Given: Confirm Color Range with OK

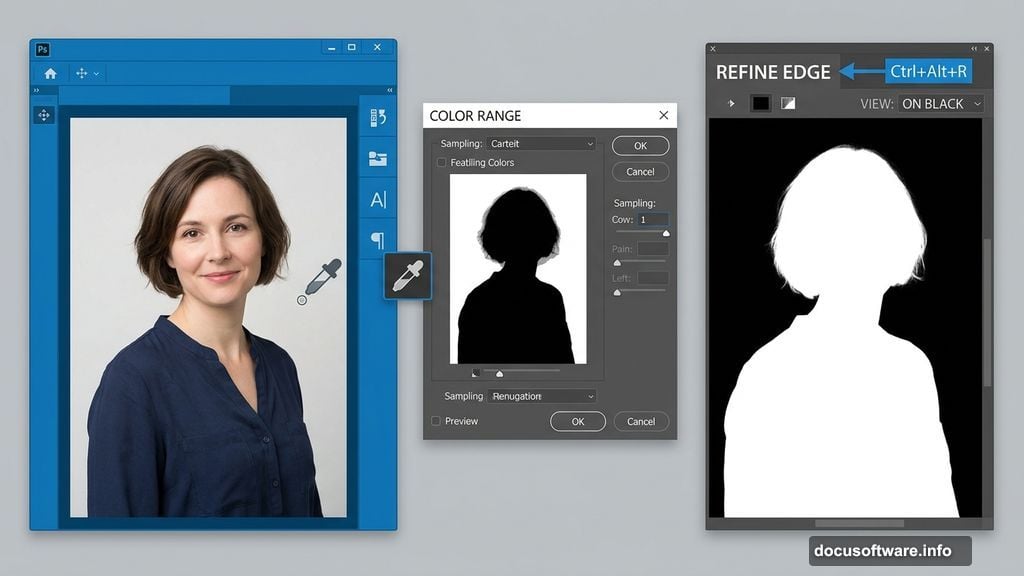Looking at the screenshot, I should (x=578, y=421).
